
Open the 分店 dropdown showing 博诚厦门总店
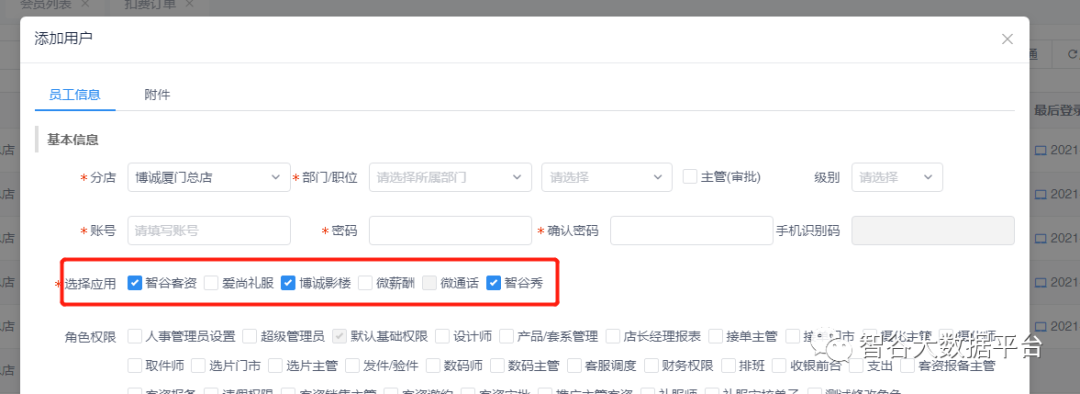coord(209,177)
